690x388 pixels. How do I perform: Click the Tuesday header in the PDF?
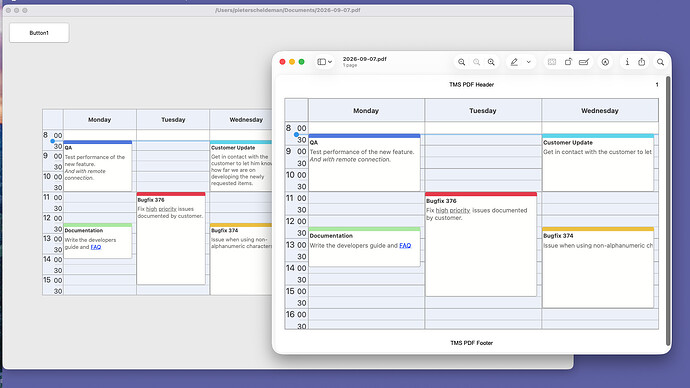point(483,111)
